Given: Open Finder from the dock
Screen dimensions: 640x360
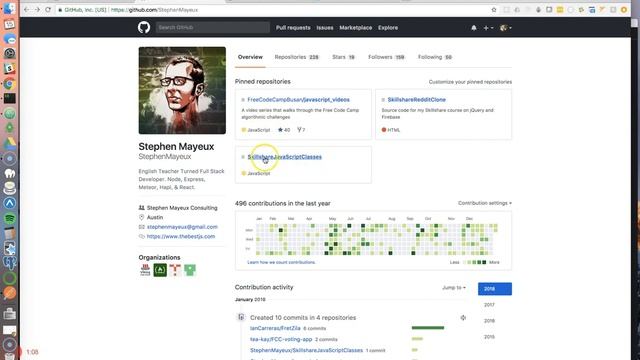Looking at the screenshot, I should (9, 8).
